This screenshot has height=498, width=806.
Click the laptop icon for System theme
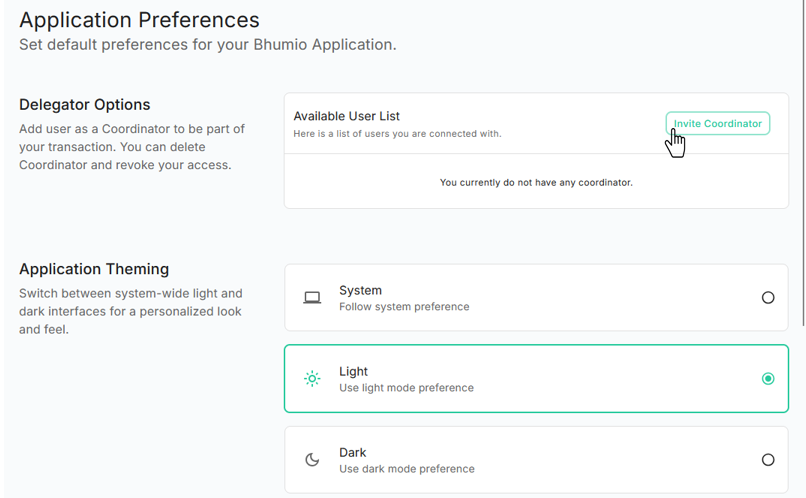(312, 298)
